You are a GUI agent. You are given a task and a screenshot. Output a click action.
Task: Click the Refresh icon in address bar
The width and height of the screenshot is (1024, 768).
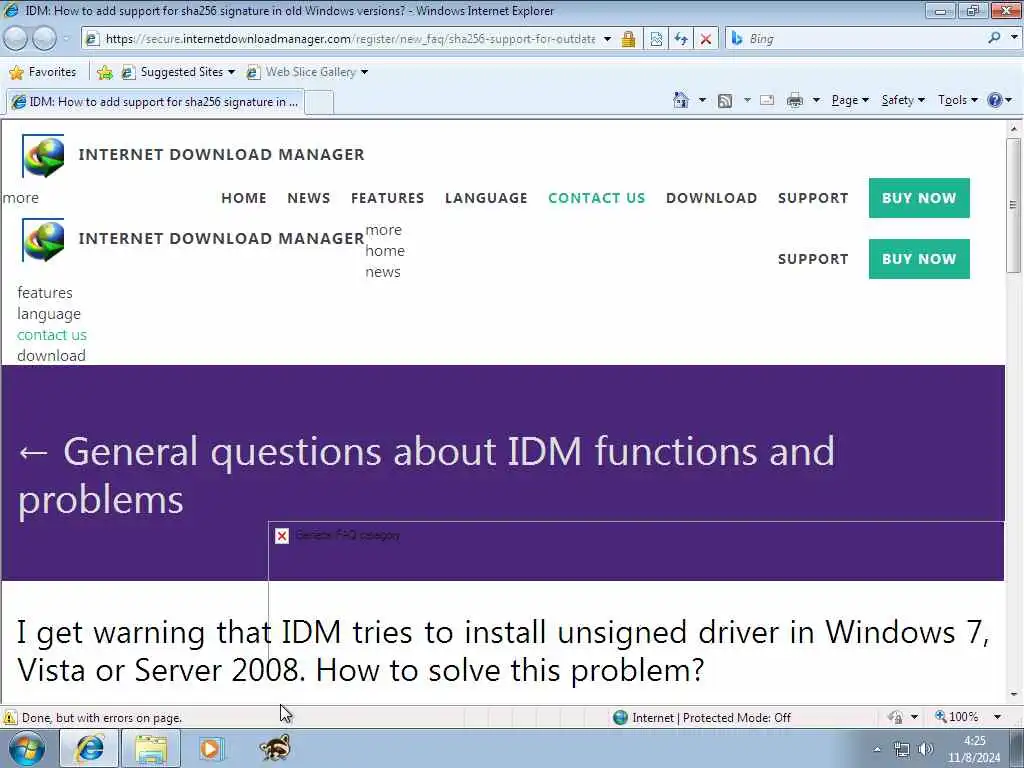(681, 39)
